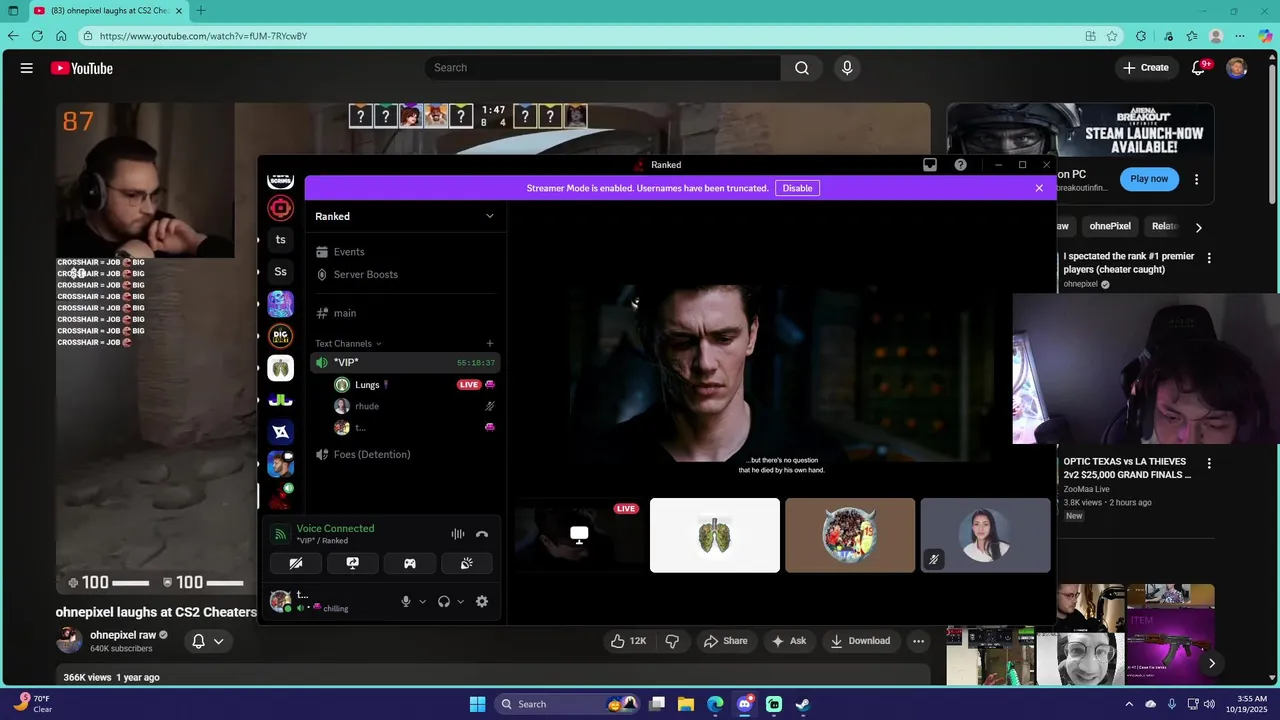The image size is (1280, 720).
Task: Open a new browser tab
Action: tap(201, 11)
